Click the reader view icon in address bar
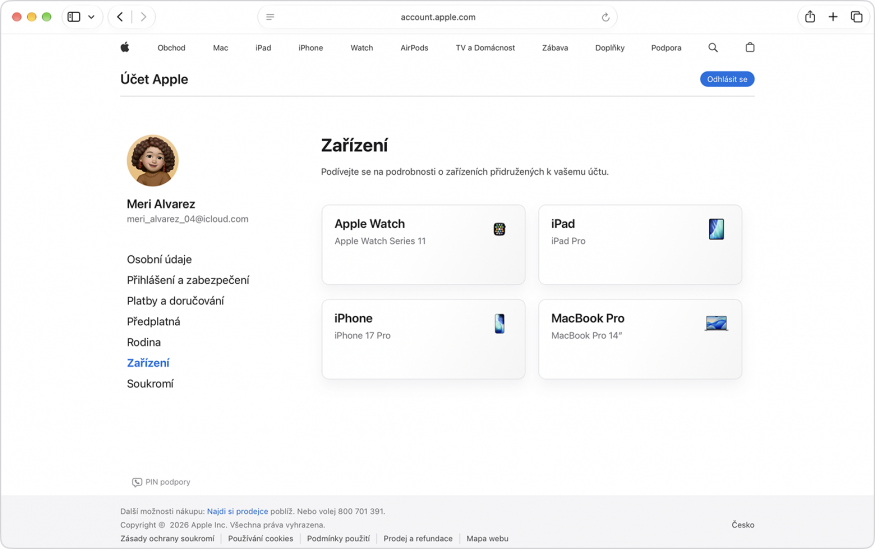This screenshot has height=549, width=875. click(x=270, y=17)
